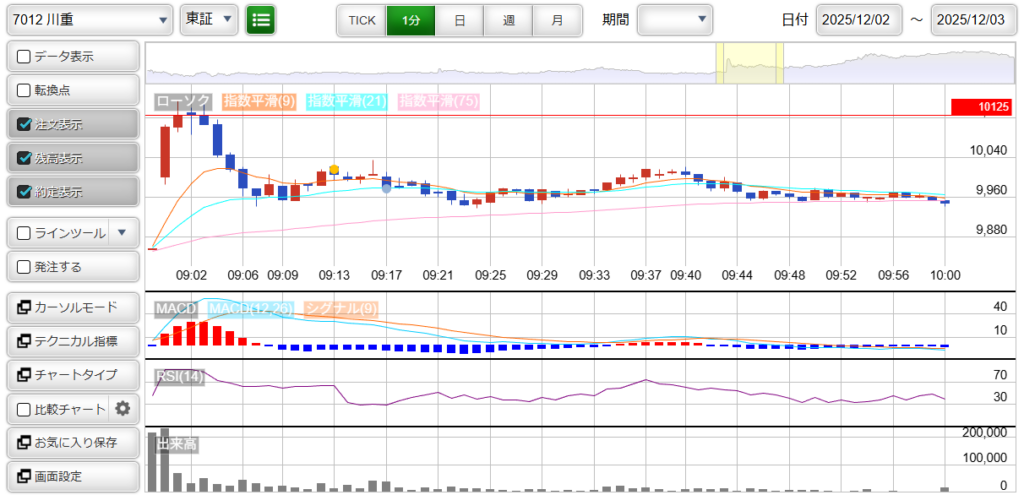Image resolution: width=1024 pixels, height=495 pixels.
Task: Click the yellow range selector in overview
Action: [749, 63]
